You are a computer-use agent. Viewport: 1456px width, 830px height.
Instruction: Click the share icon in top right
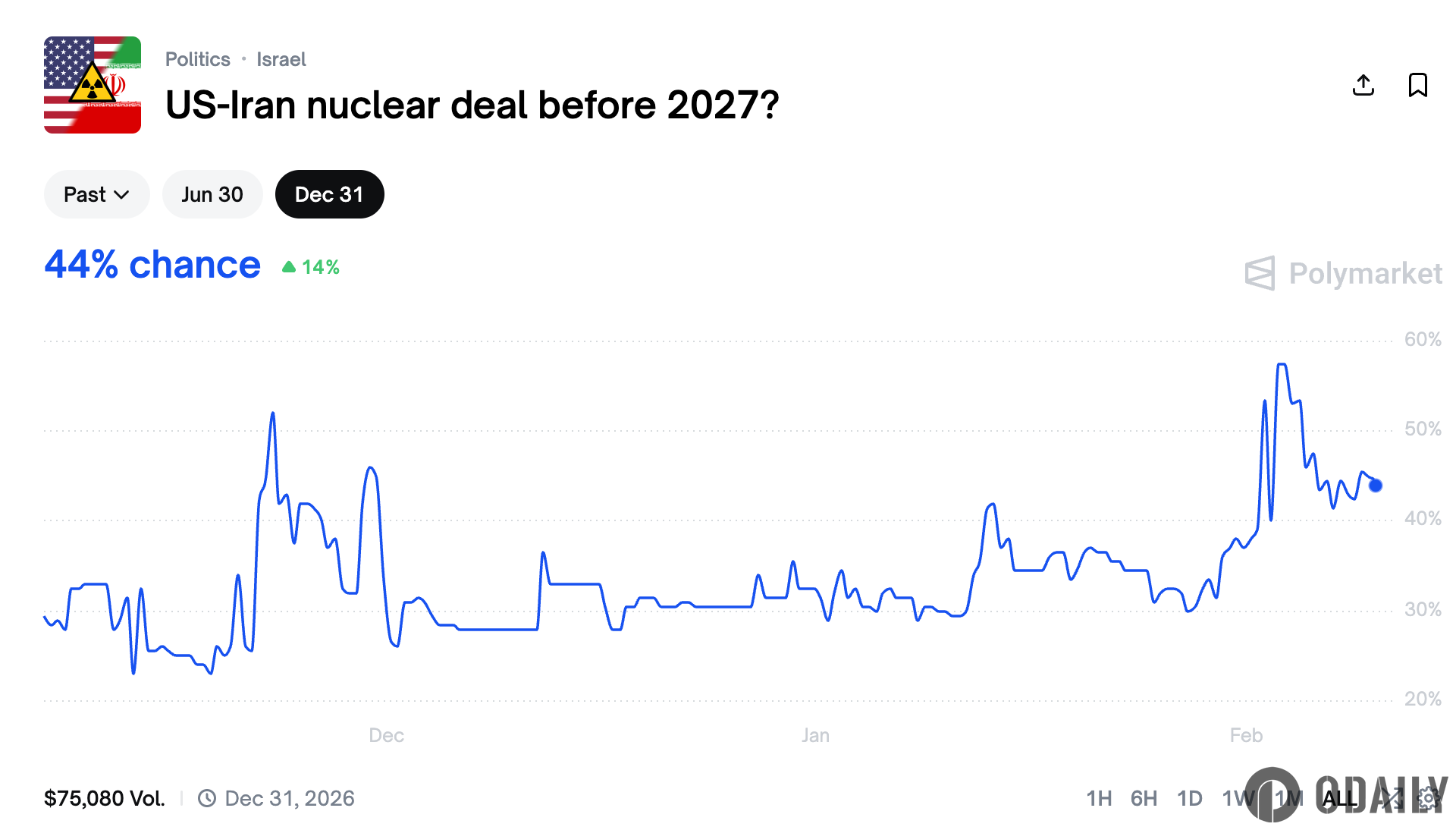1363,86
